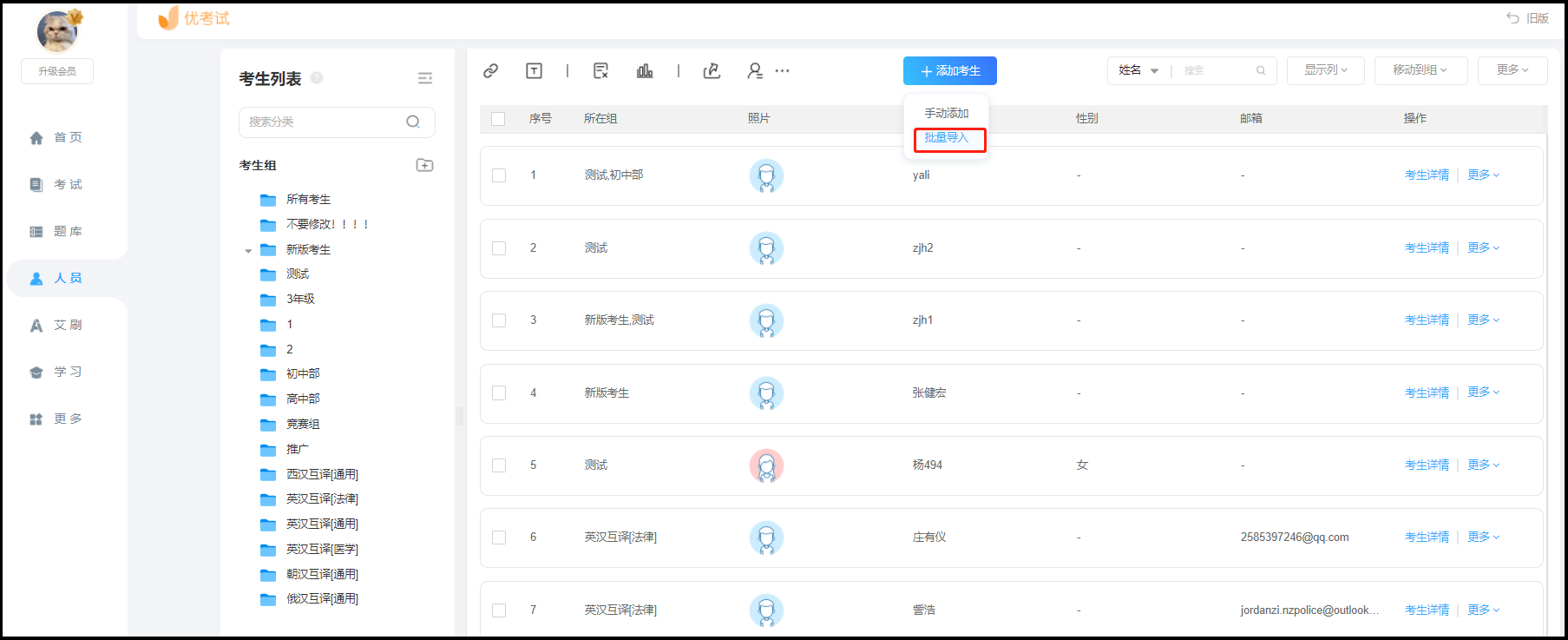This screenshot has width=1568, height=640.
Task: Click the link icon in toolbar
Action: pyautogui.click(x=490, y=71)
